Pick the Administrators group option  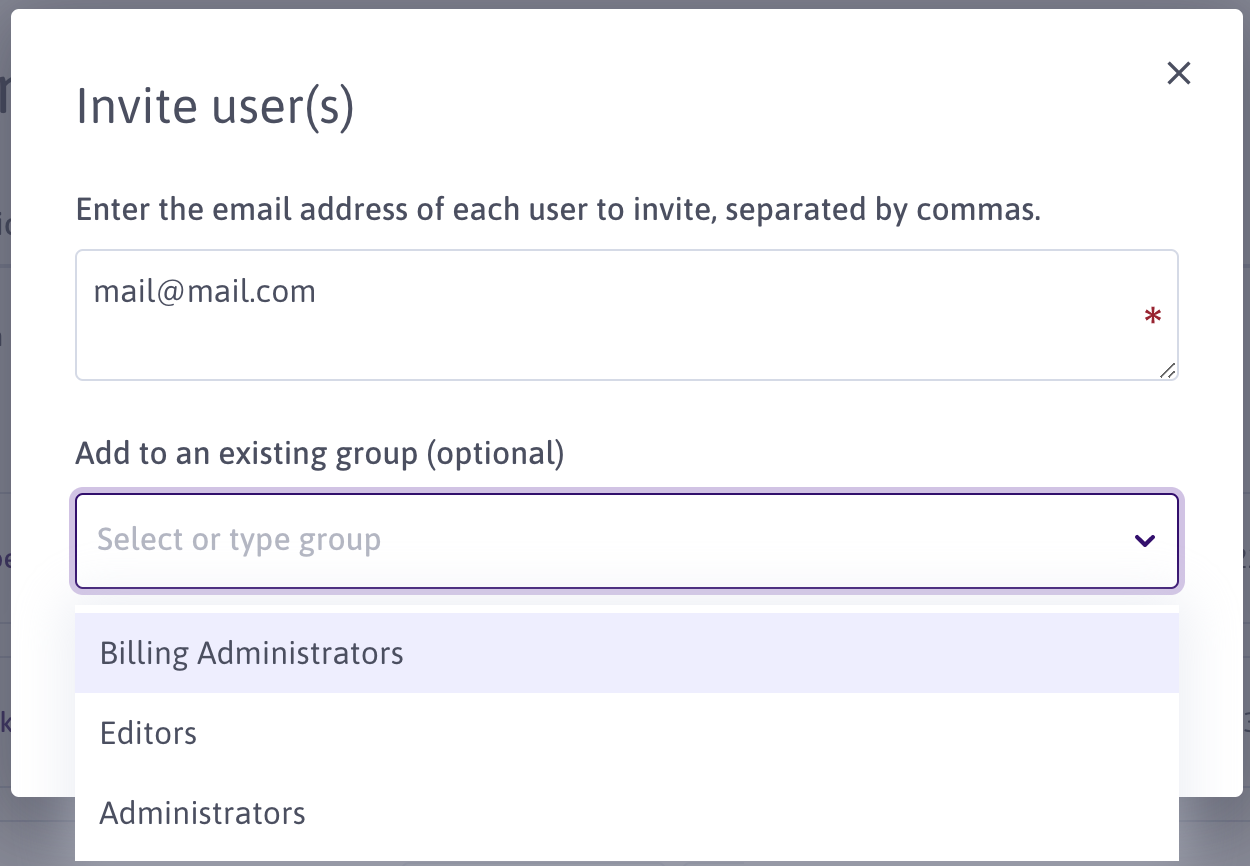tap(203, 813)
